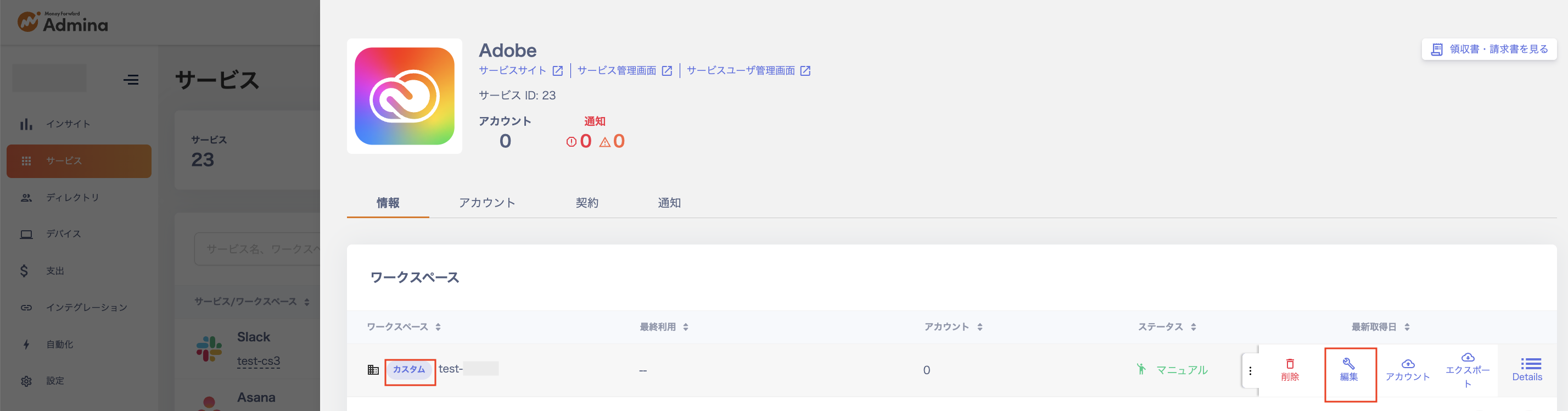Click 領収書・請求書を見る button
Image resolution: width=1568 pixels, height=411 pixels.
coord(1489,49)
